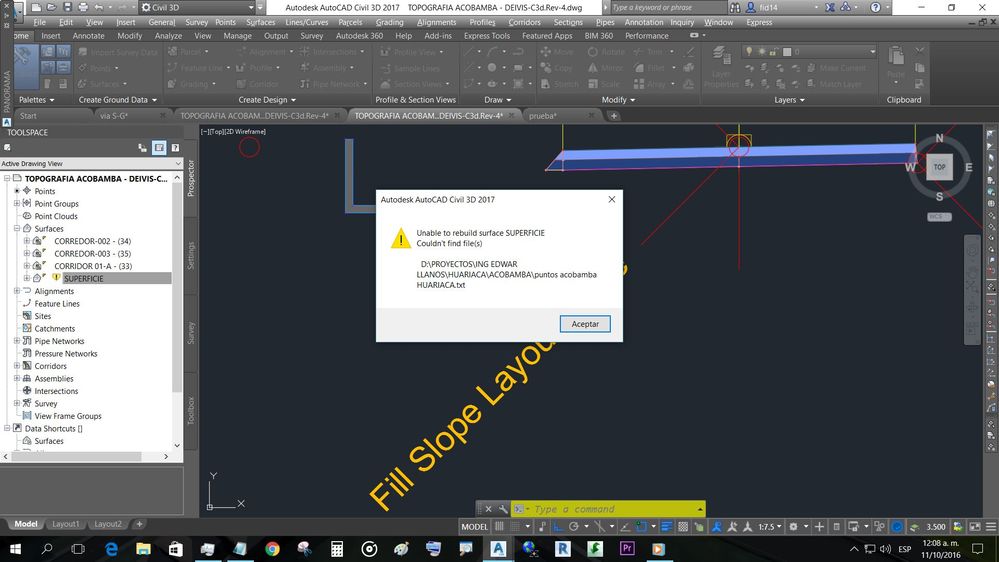The image size is (999, 562).
Task: Click the Undo arrow in quick access toolbar
Action: click(x=99, y=8)
